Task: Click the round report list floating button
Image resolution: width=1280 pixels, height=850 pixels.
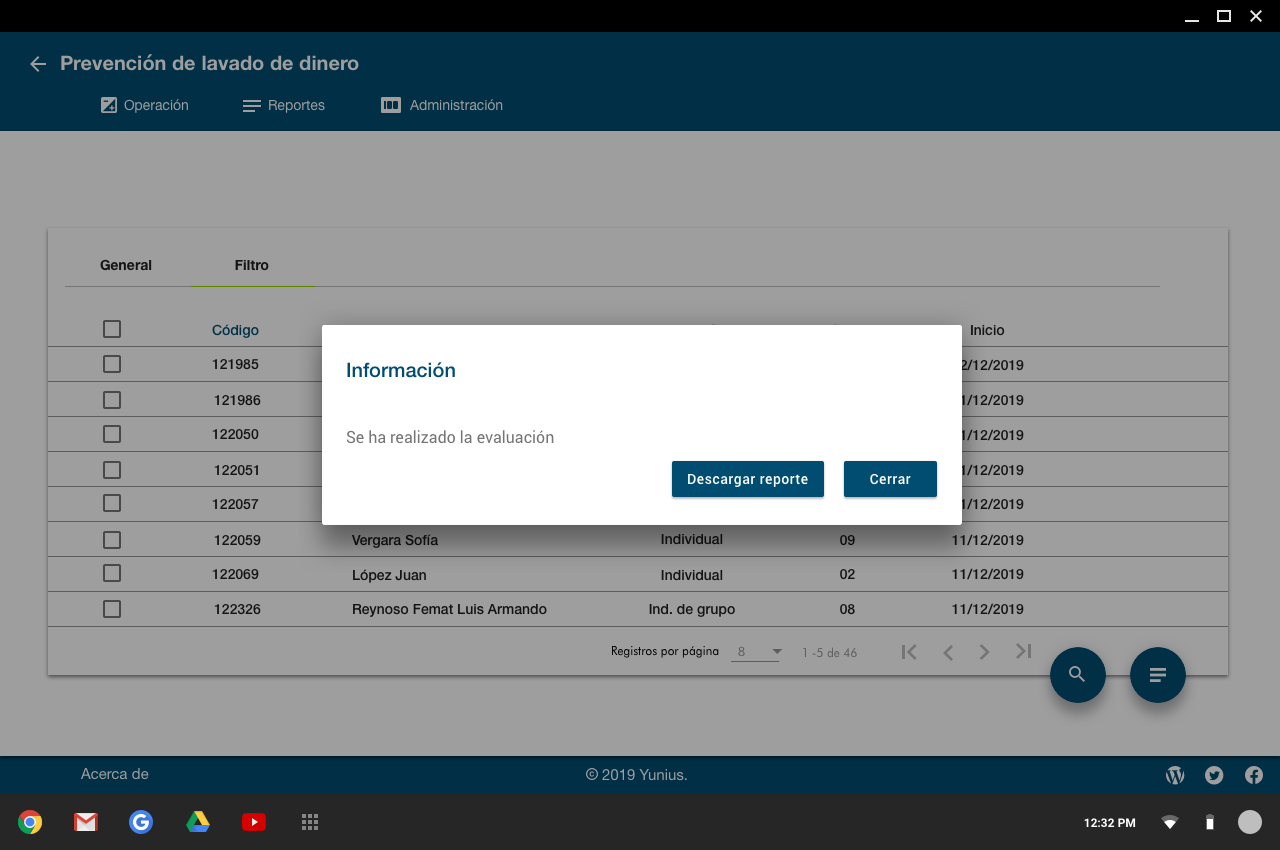Action: 1157,675
